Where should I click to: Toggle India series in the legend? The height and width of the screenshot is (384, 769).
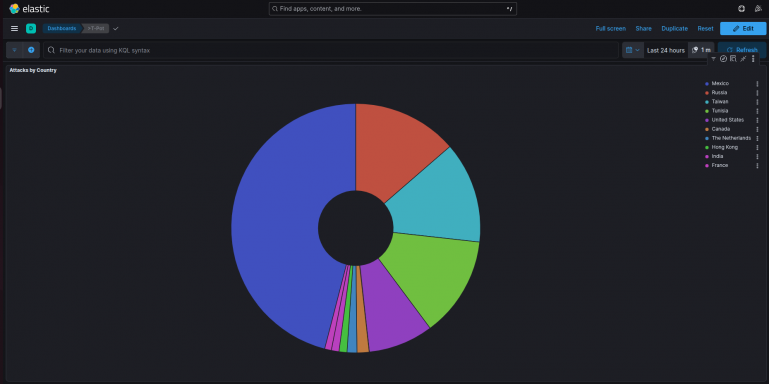click(x=717, y=156)
